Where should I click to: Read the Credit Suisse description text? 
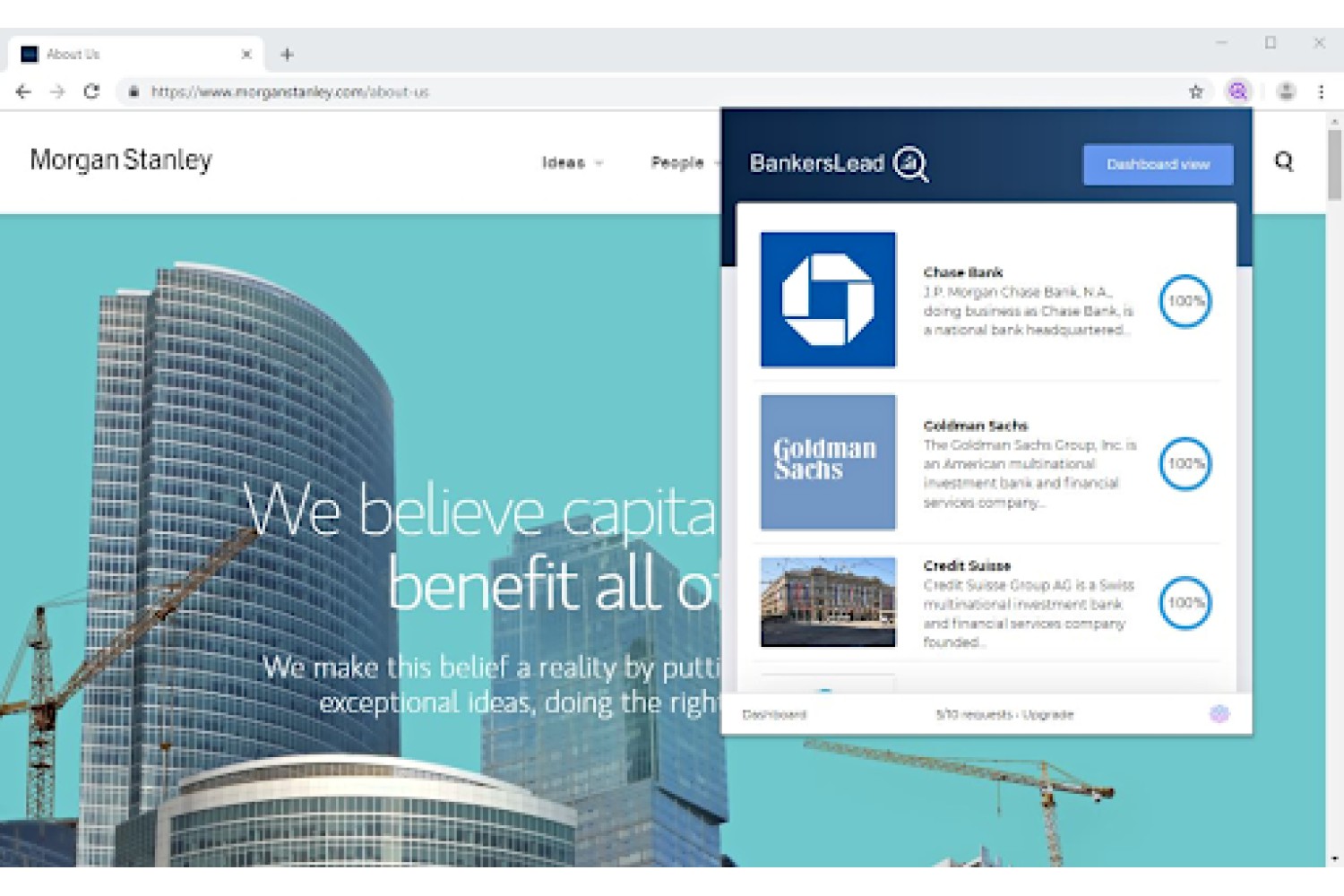point(1029,614)
